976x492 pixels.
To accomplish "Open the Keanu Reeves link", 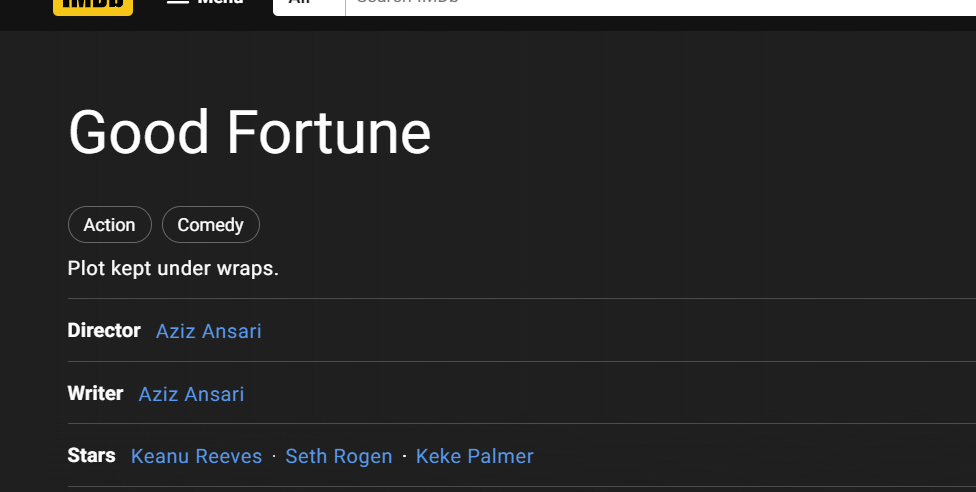I will (x=196, y=457).
